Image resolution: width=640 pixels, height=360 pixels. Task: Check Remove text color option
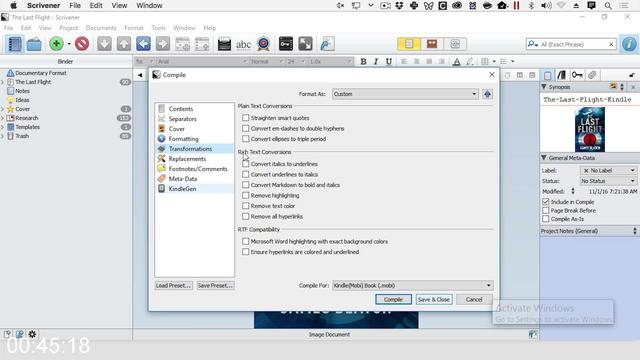click(x=245, y=206)
